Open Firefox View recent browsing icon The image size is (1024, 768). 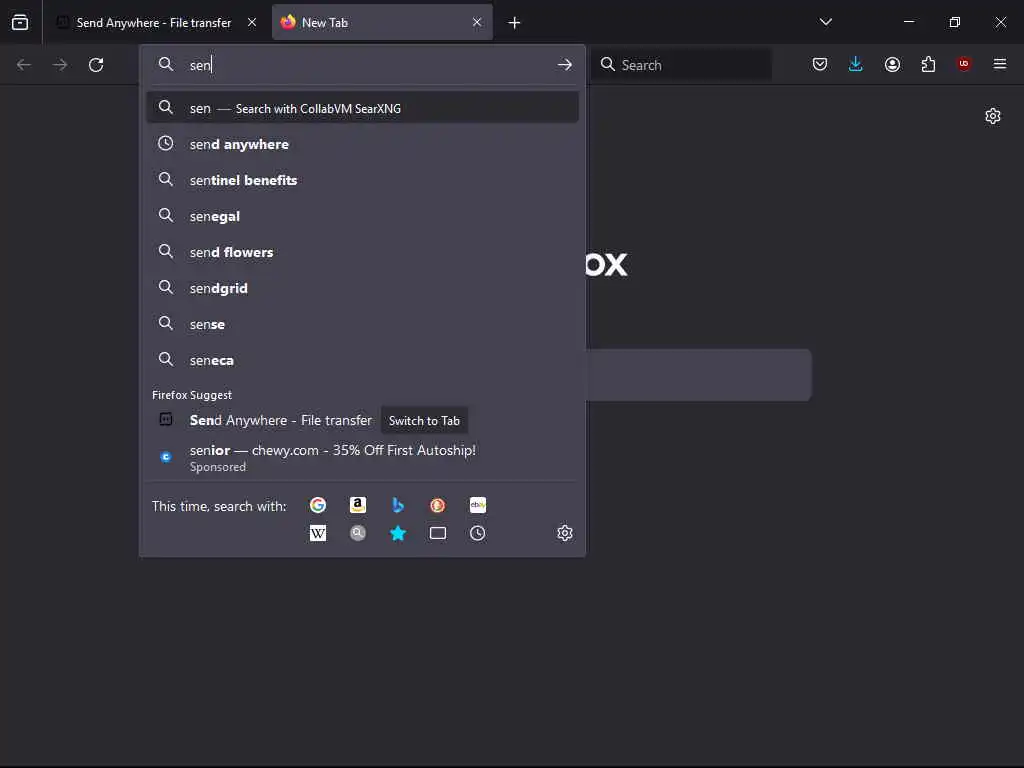20,22
